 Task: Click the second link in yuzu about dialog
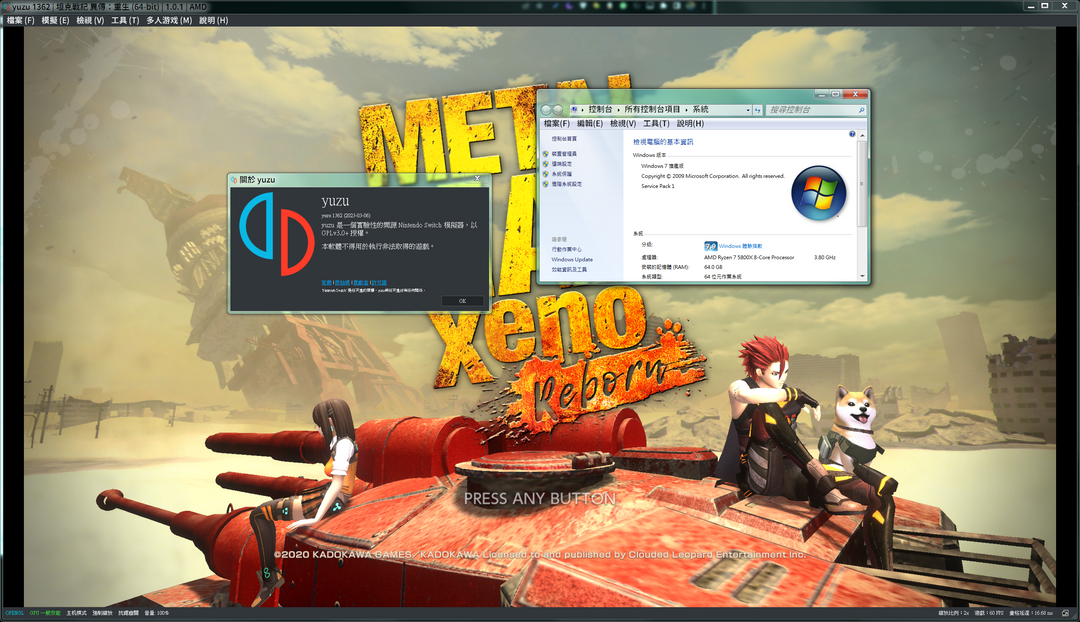[342, 282]
